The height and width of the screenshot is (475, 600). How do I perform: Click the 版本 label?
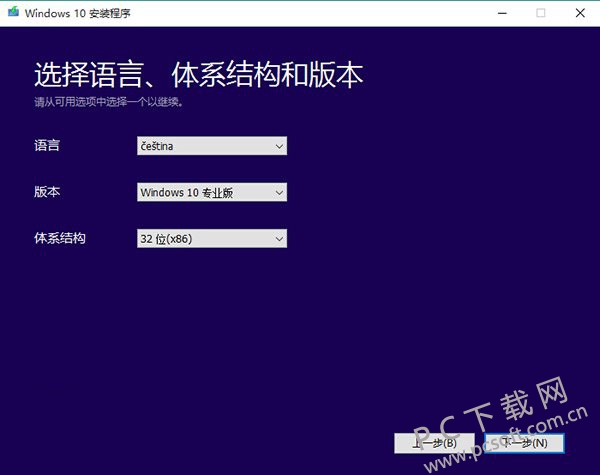(47, 192)
